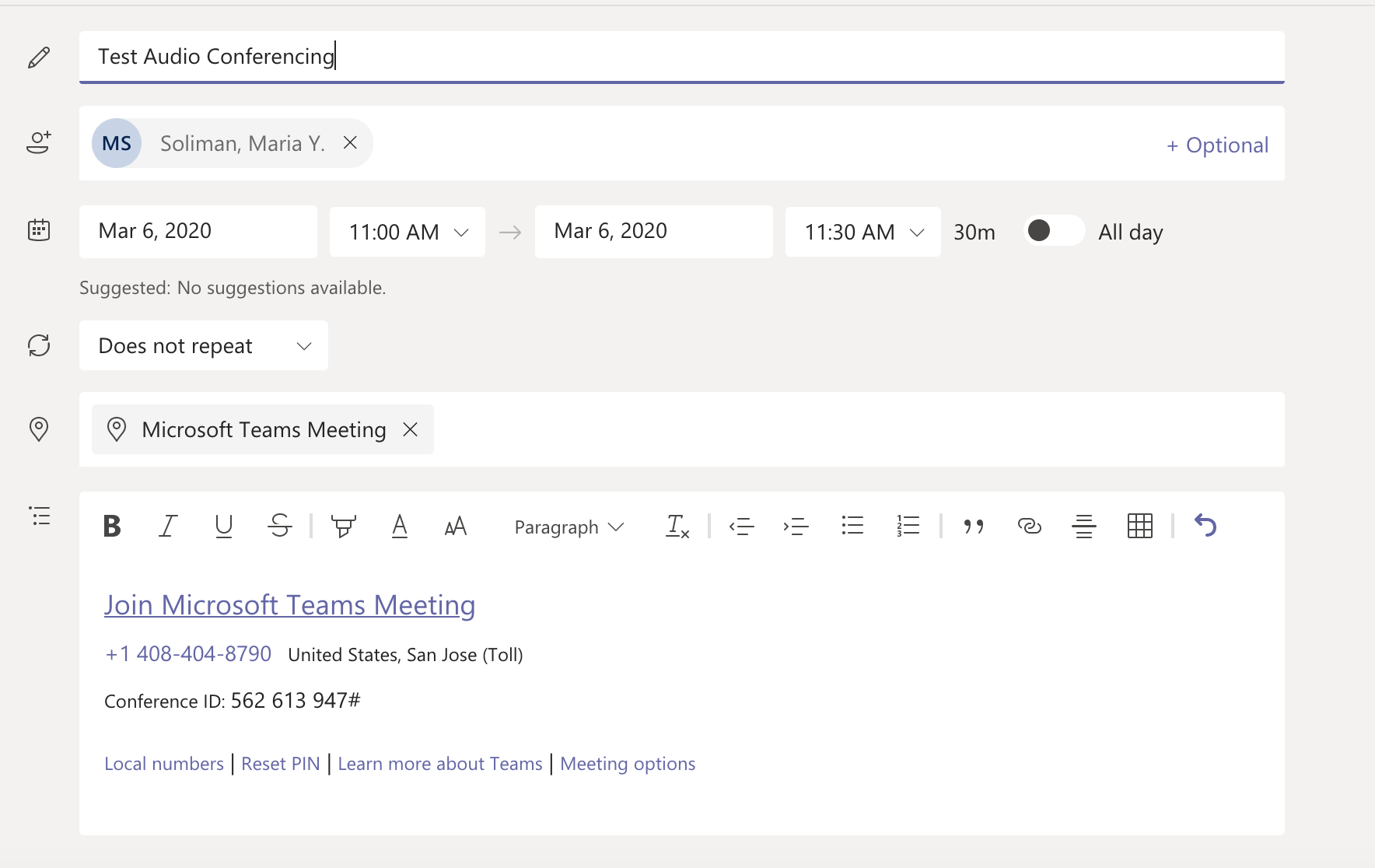Add a quote block

tap(974, 527)
